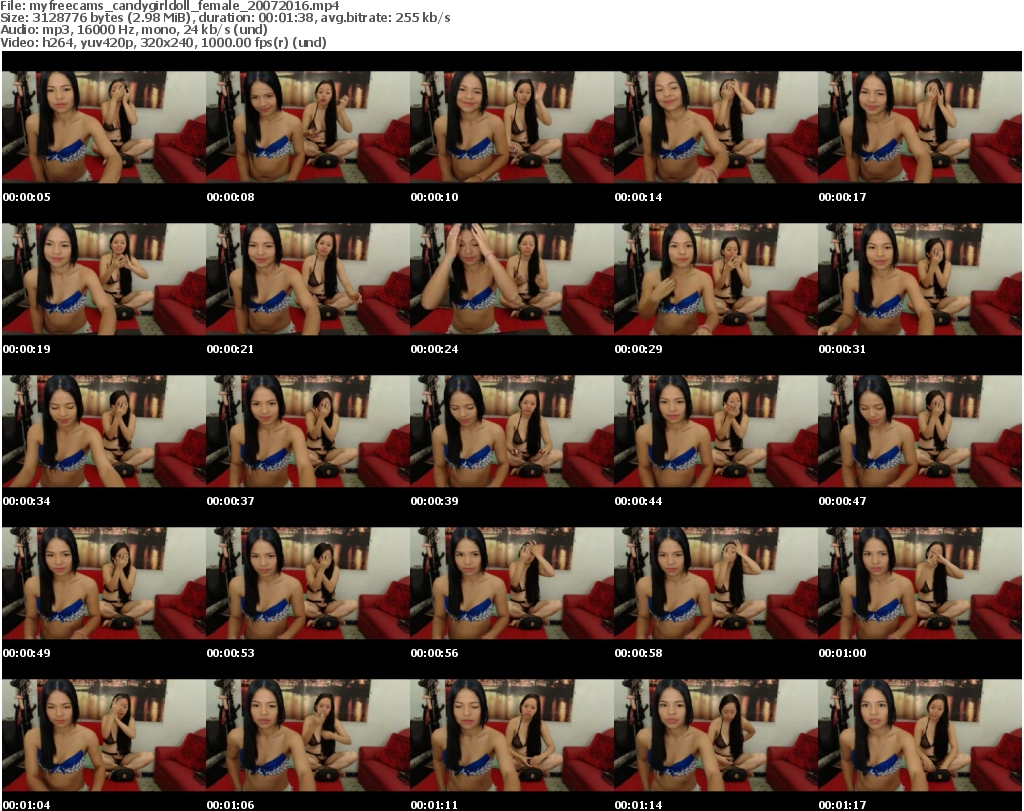
Task: View the snapshot taken at 00:01:04
Action: tap(104, 735)
